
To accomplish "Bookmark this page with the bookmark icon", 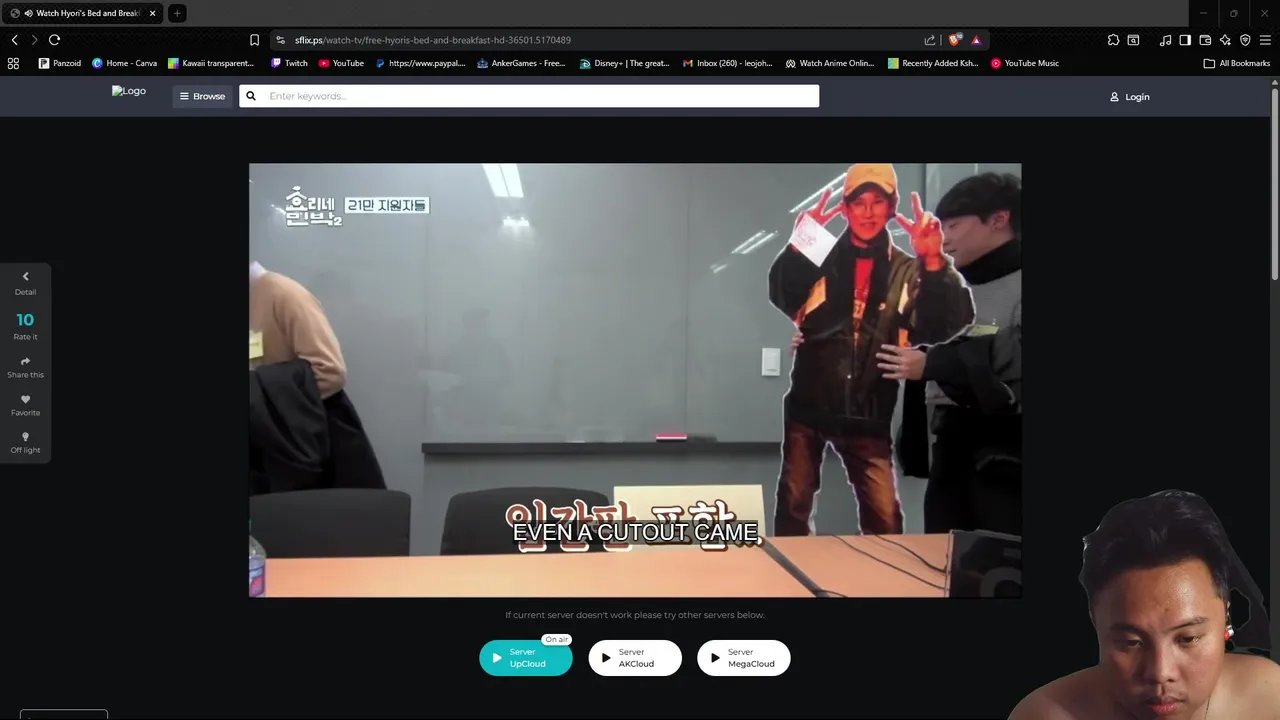I will tap(254, 40).
